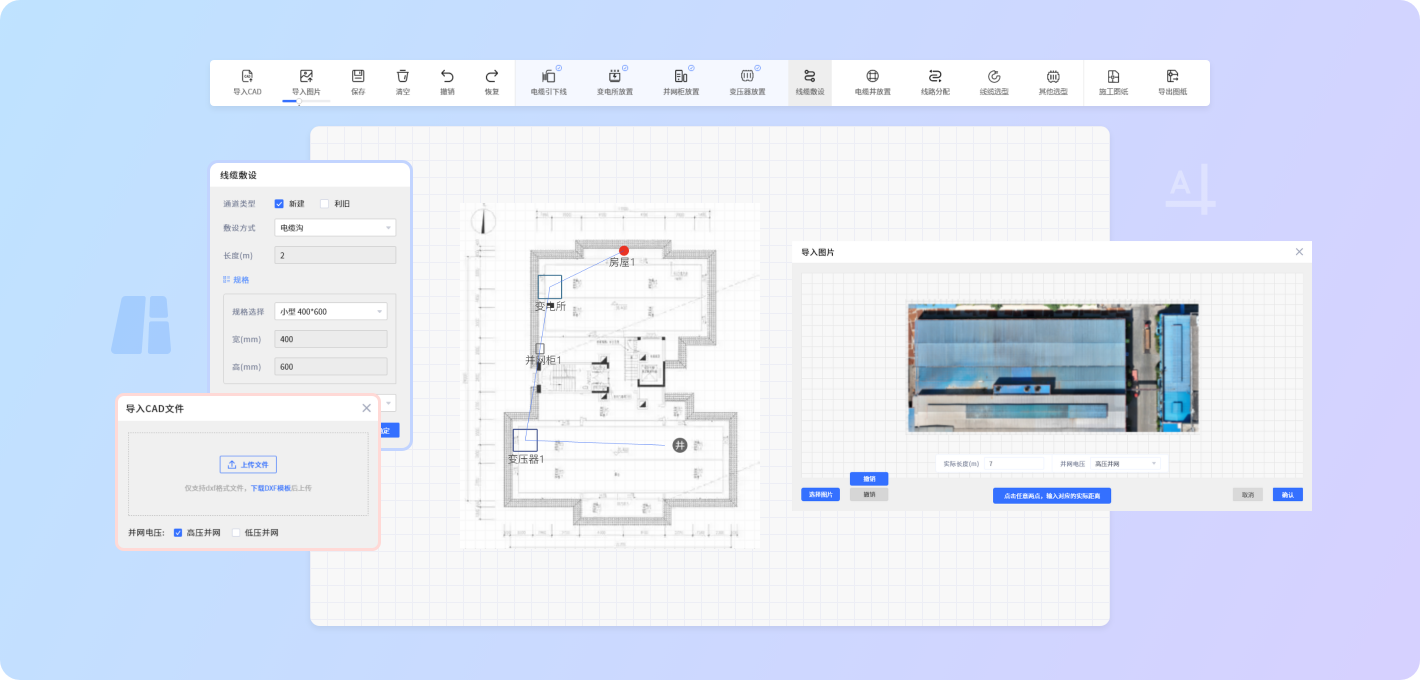1420x680 pixels.
Task: Click the 实际长度(m) input field
Action: (x=1015, y=464)
